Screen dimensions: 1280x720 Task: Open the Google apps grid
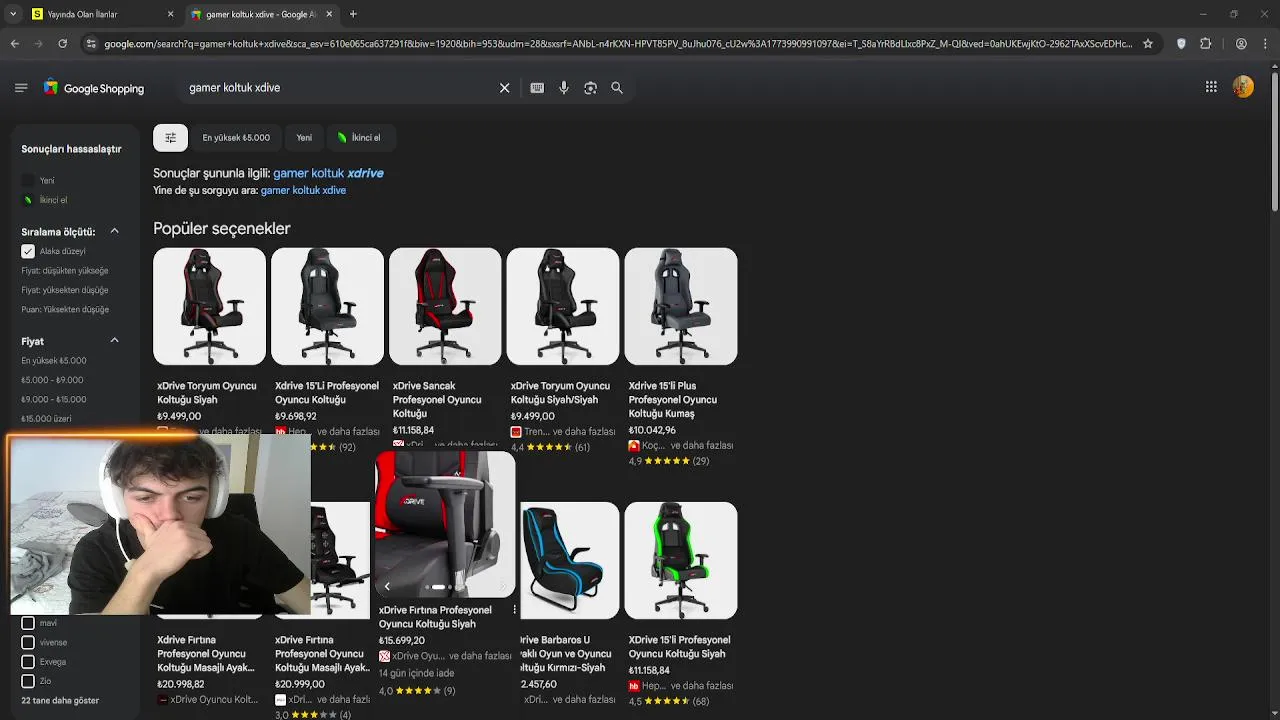click(1211, 87)
